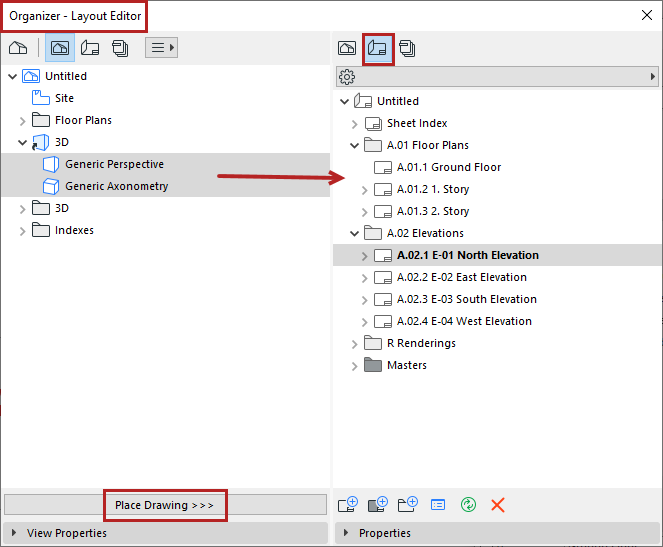Image resolution: width=663 pixels, height=547 pixels.
Task: Collapse the left Untitled project tree
Action: click(13, 77)
